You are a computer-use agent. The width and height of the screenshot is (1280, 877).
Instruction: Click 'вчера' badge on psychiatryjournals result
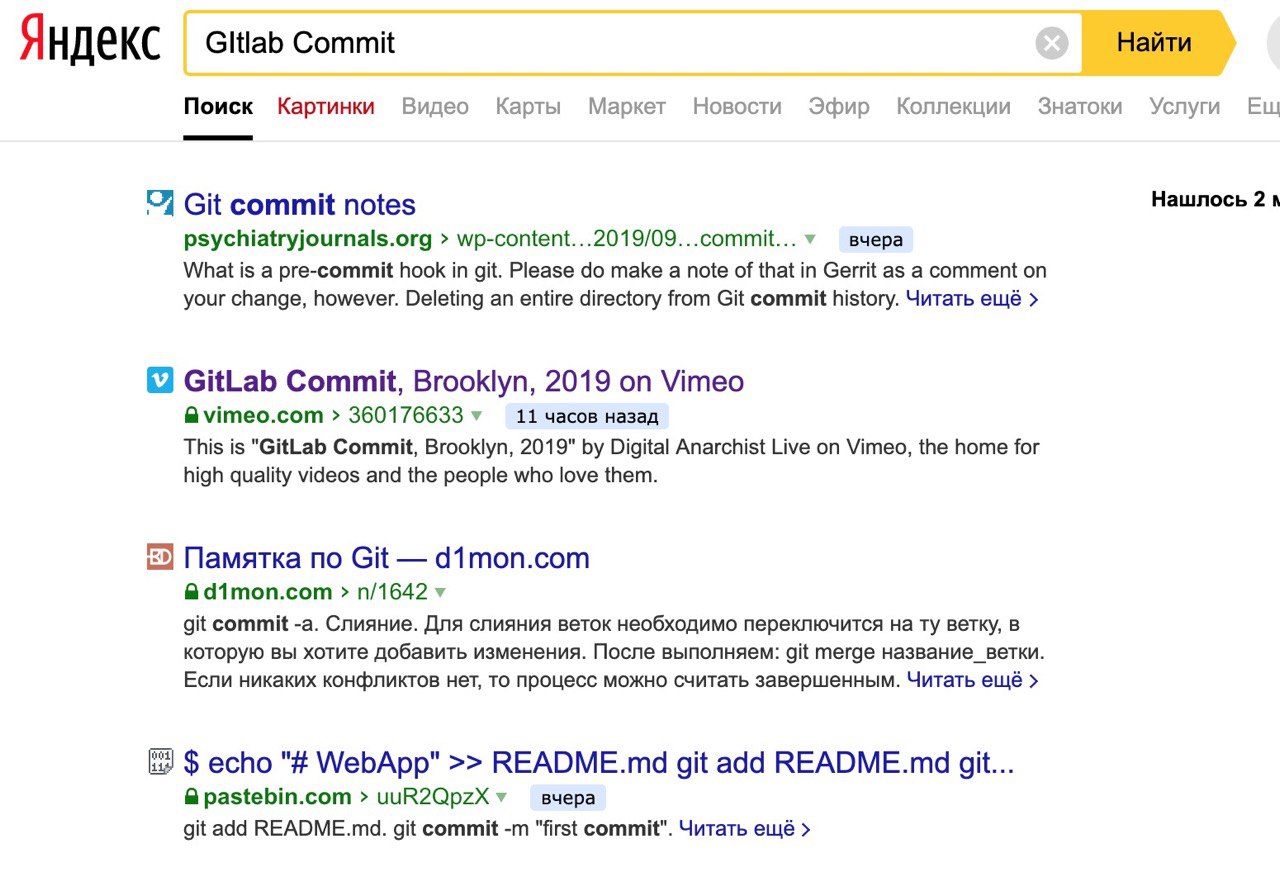point(876,240)
